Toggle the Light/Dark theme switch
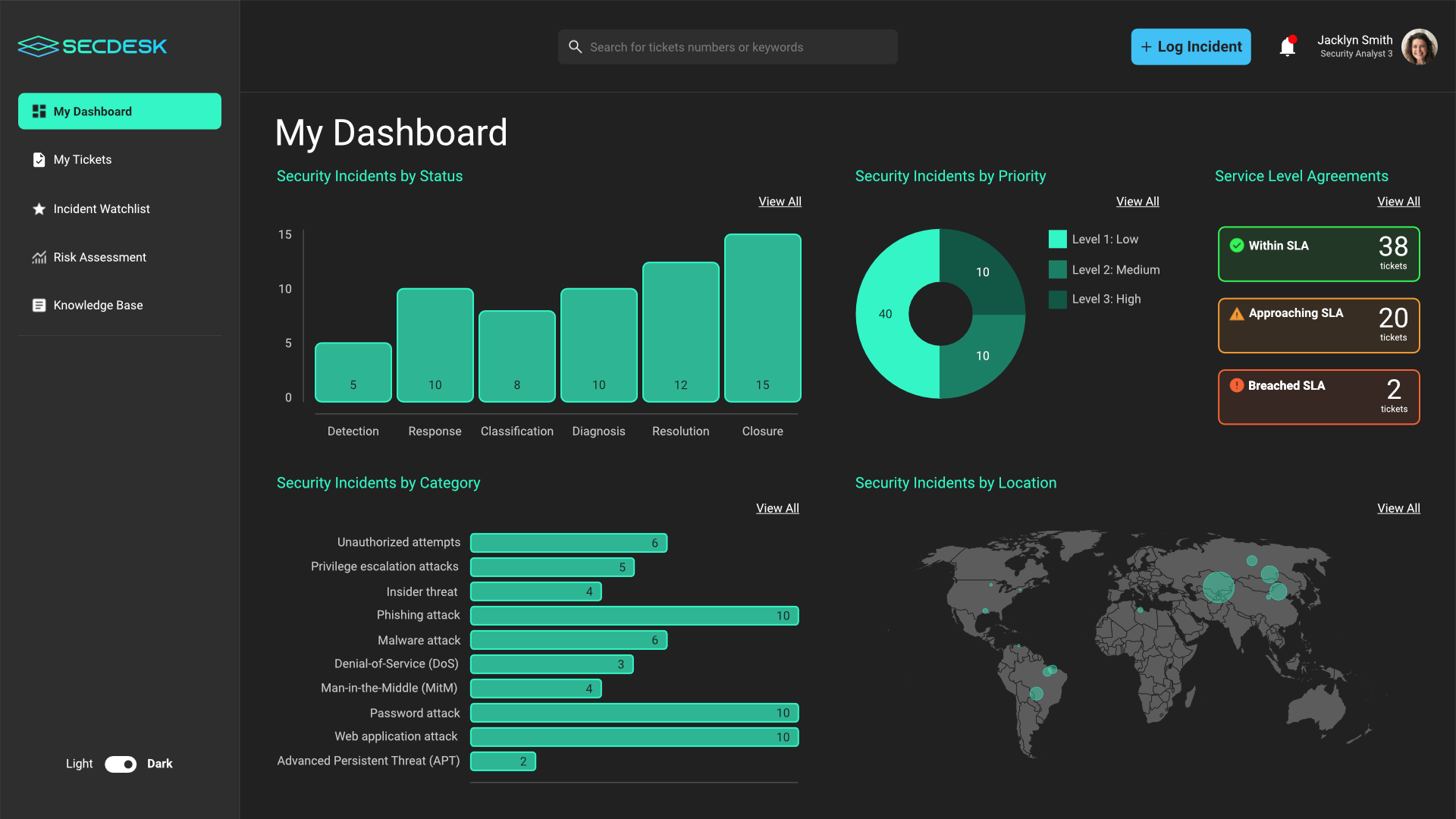1456x819 pixels. 121,764
